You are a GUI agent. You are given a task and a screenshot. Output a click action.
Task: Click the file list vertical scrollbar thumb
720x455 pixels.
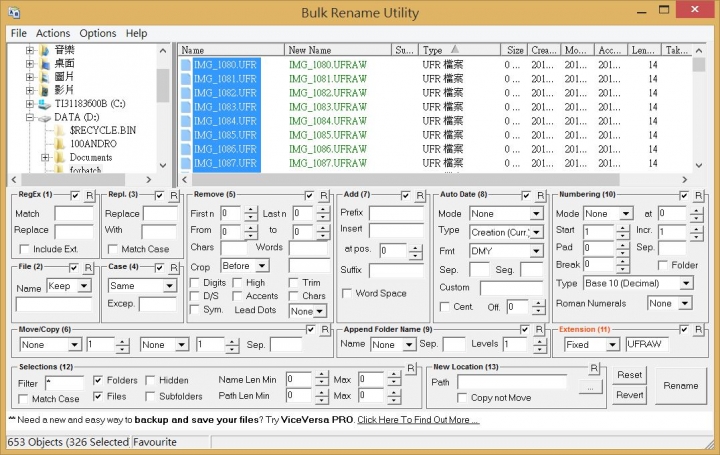(x=699, y=65)
